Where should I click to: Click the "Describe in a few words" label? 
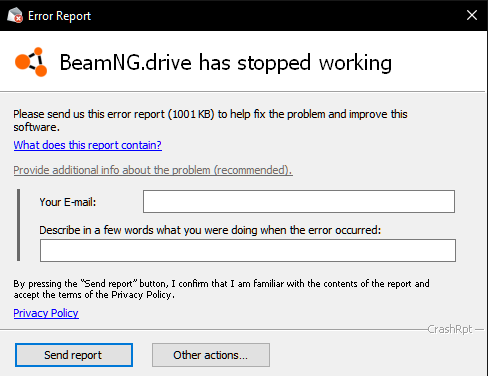(x=210, y=230)
